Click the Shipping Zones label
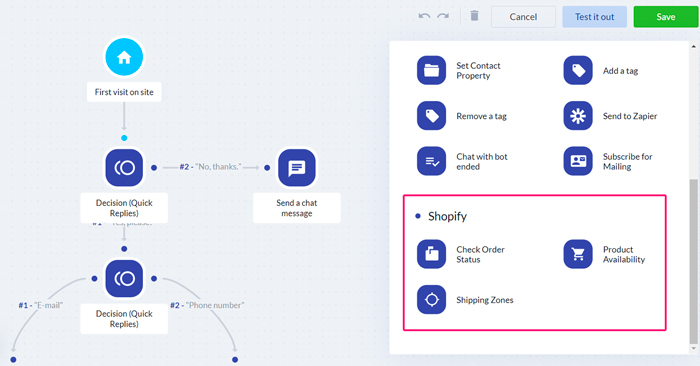This screenshot has height=366, width=700. [x=484, y=300]
